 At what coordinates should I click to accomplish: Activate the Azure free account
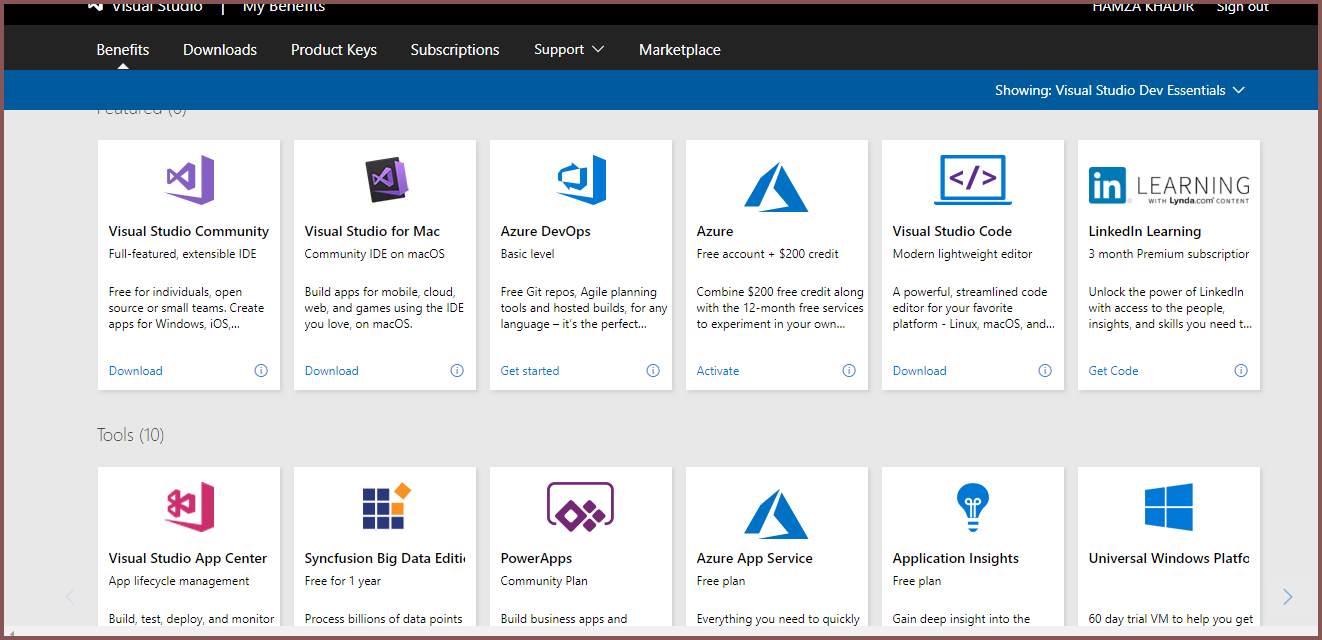click(718, 370)
